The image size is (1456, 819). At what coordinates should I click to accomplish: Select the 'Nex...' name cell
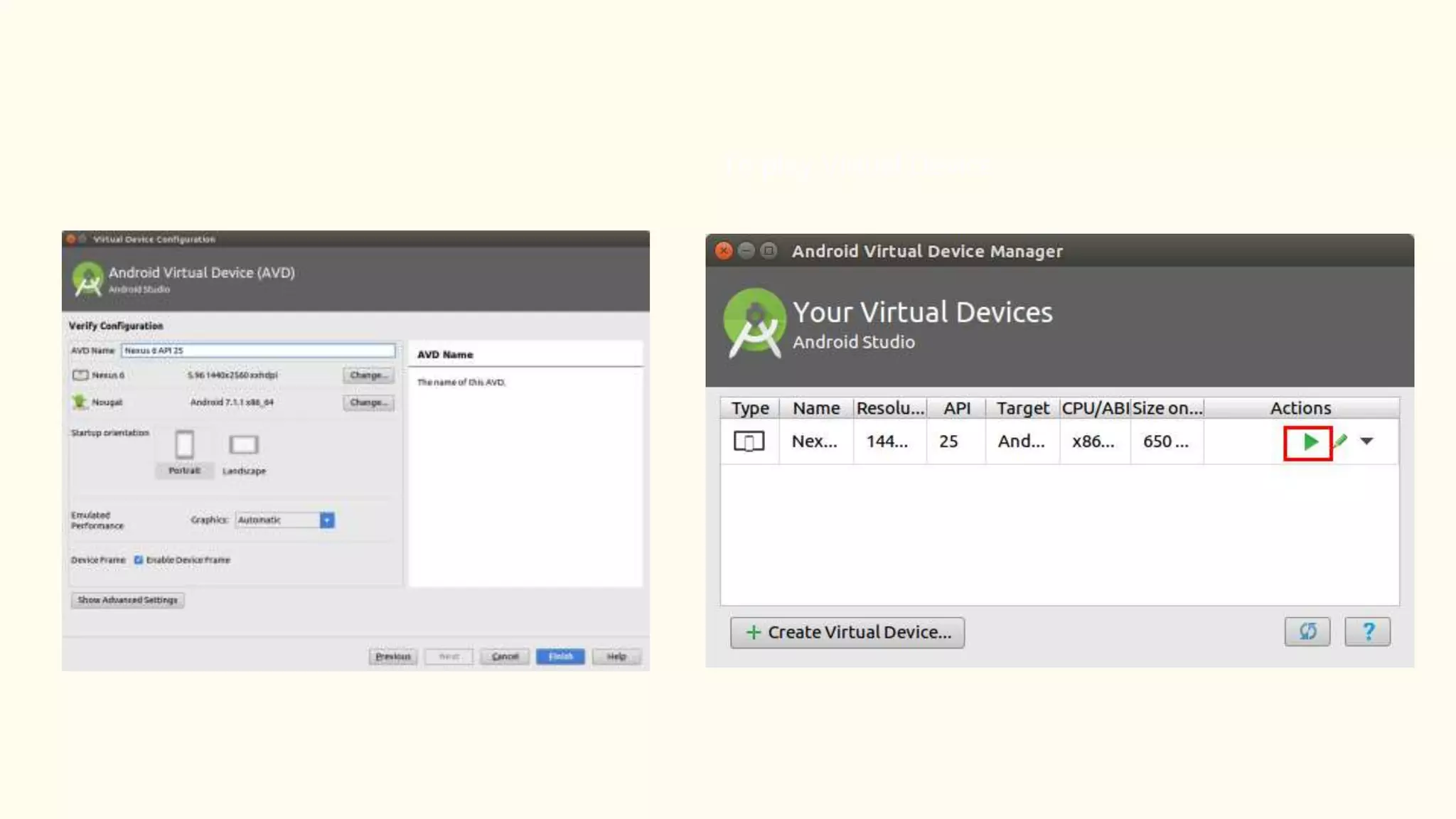coord(815,441)
